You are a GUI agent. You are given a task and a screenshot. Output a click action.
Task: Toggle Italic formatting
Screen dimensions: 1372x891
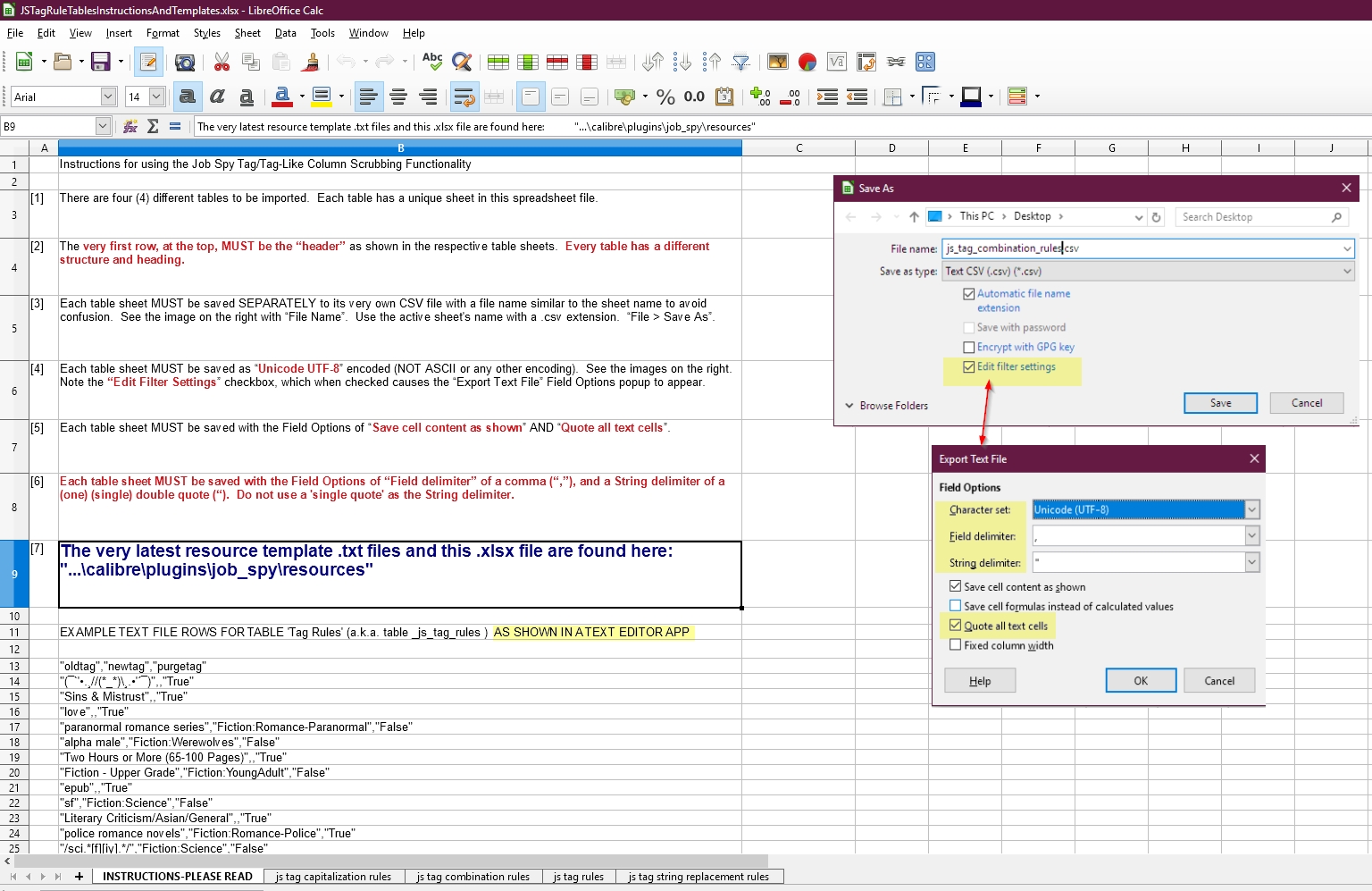click(x=217, y=97)
